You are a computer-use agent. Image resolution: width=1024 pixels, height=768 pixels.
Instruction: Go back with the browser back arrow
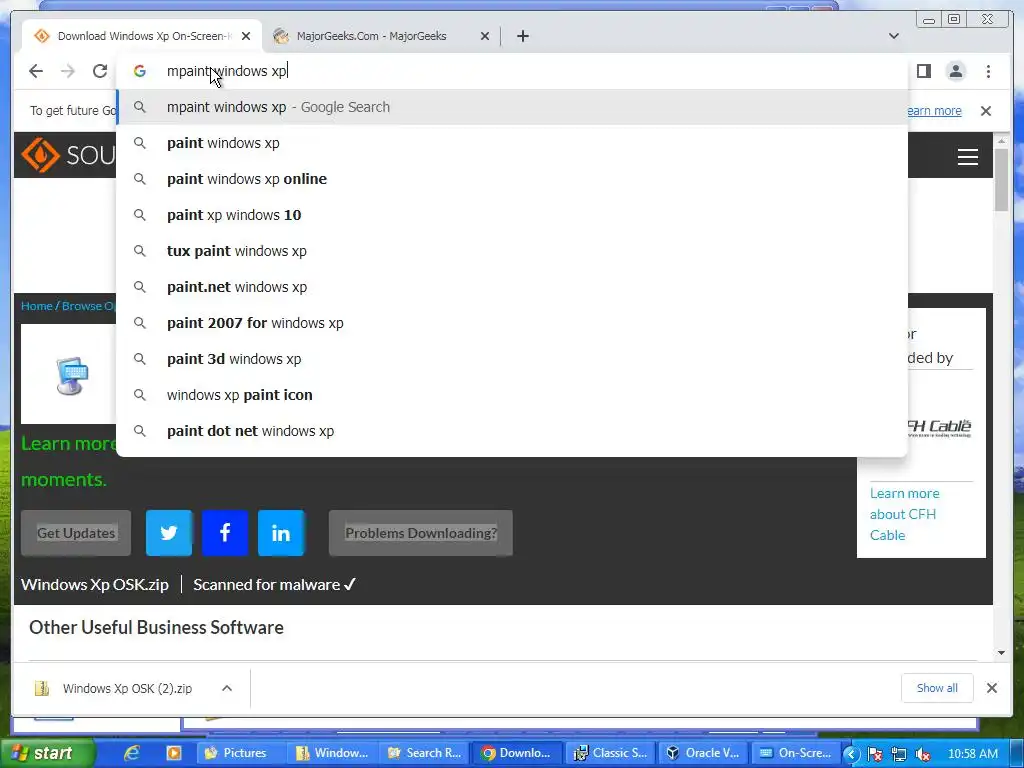[36, 71]
